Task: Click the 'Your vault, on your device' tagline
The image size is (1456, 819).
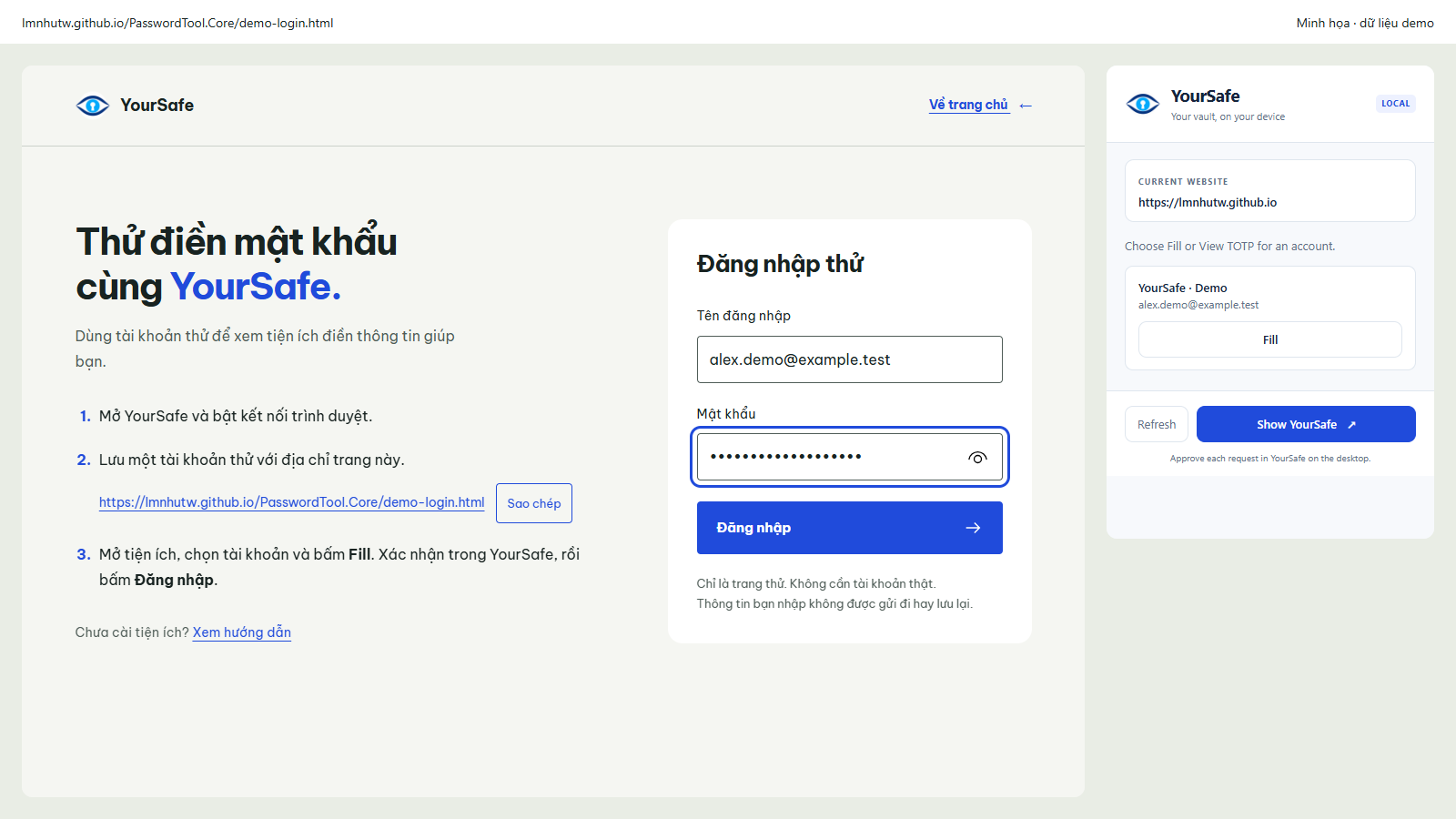Action: tap(1228, 116)
